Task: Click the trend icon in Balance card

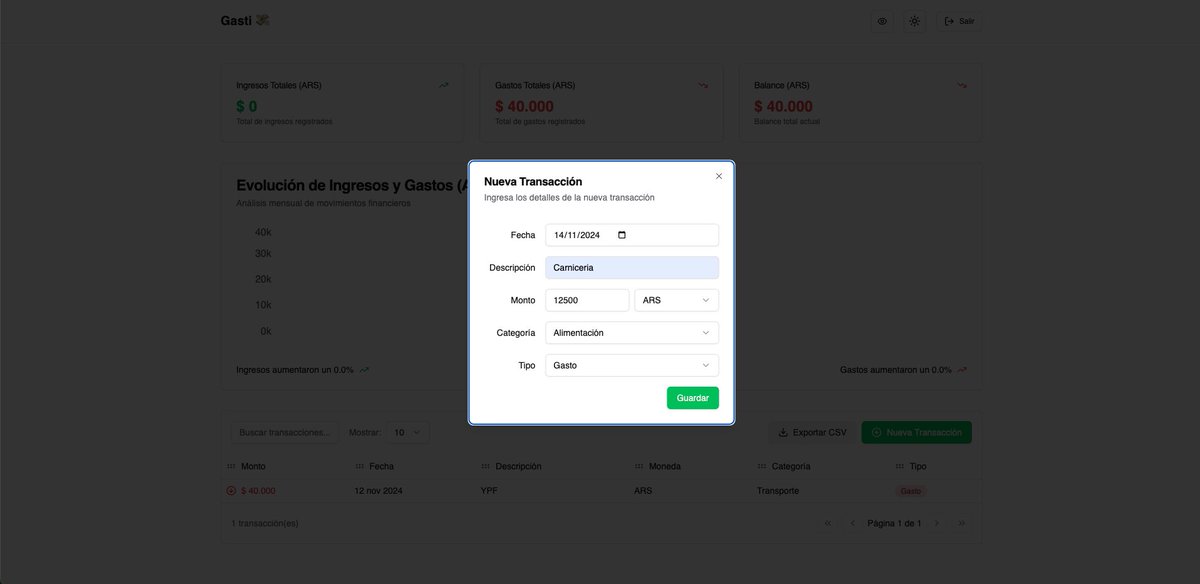Action: (962, 85)
